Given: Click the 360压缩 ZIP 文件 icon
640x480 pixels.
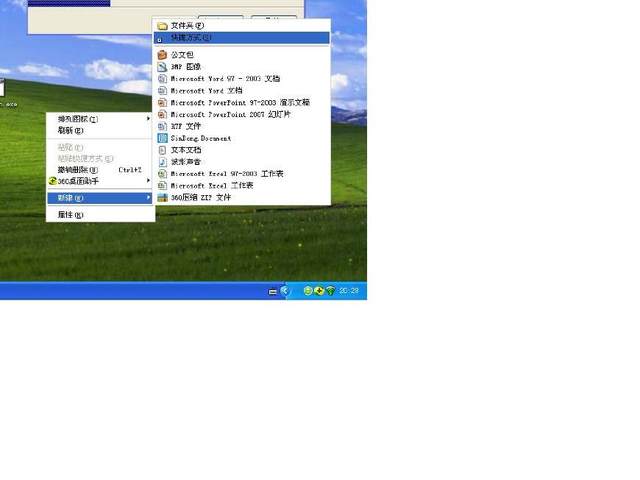Looking at the screenshot, I should (162, 198).
